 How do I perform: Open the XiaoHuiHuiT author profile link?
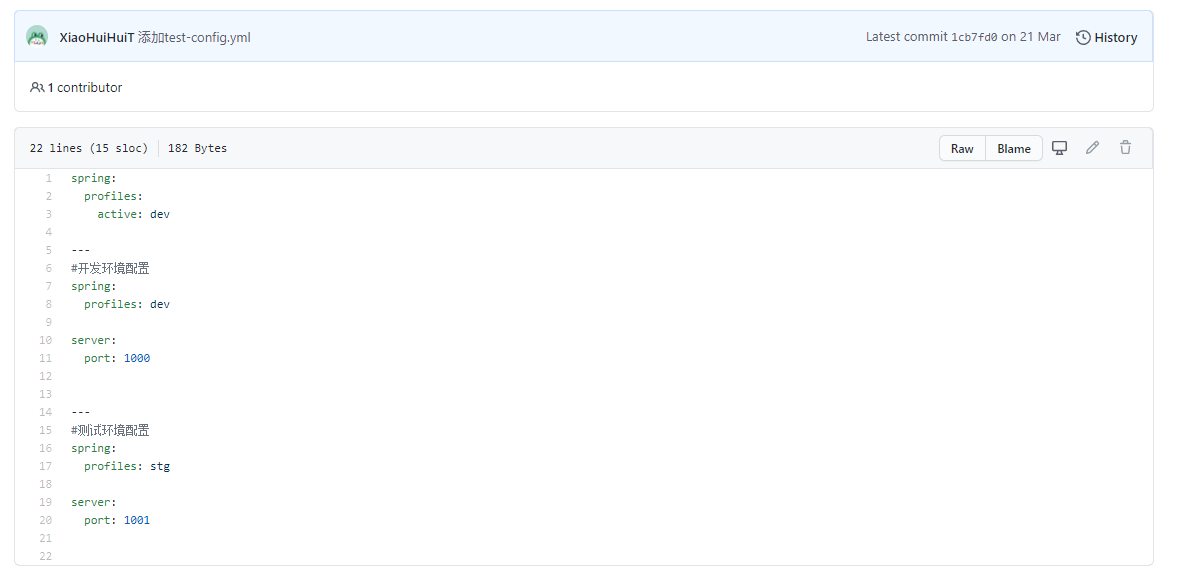97,37
